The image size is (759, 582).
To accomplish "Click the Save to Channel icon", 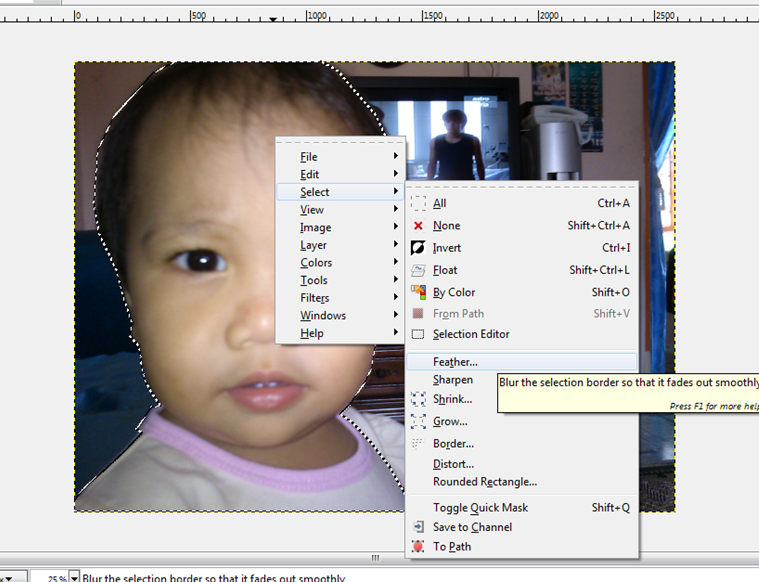I will coord(418,527).
